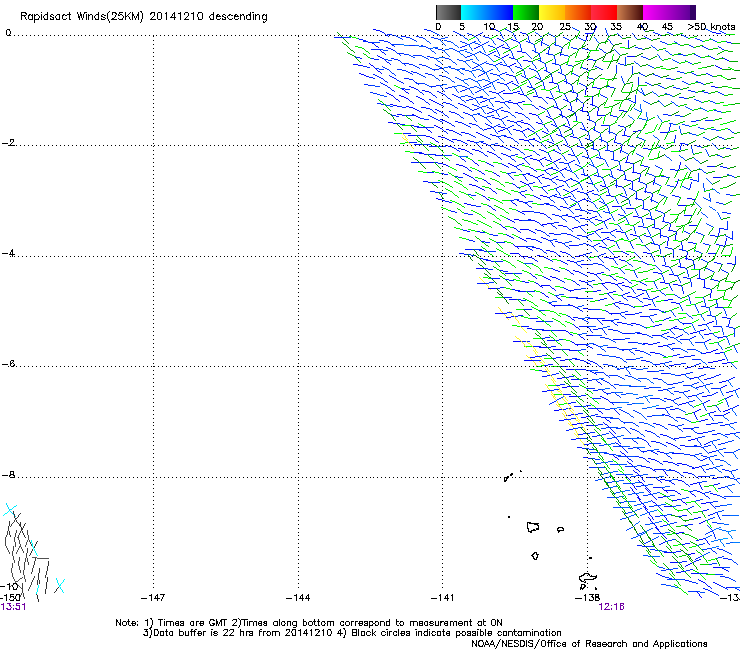Click the red 30-35 knots color swatch
The width and height of the screenshot is (740, 650).
604,12
